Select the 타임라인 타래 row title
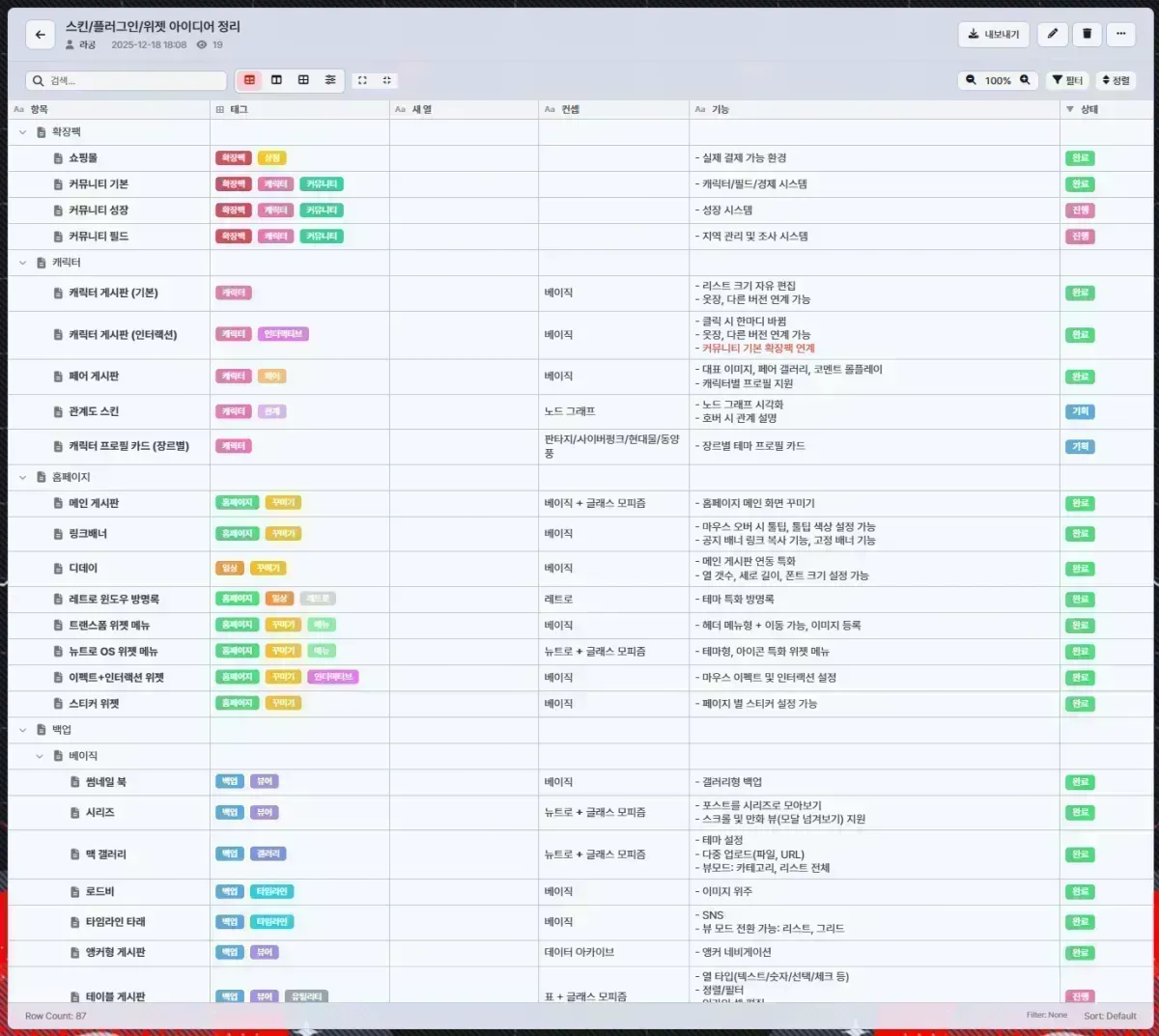Screen dimensions: 1159x1036 click(x=116, y=922)
